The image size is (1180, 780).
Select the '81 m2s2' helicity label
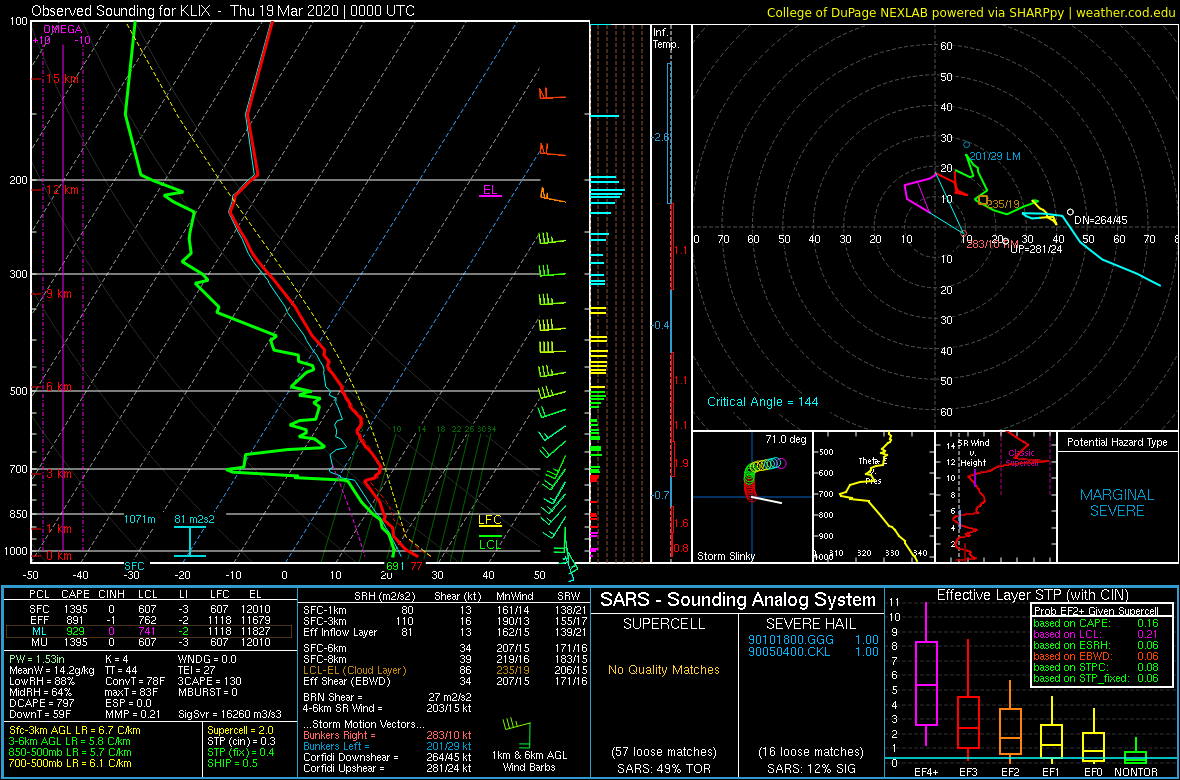tap(196, 519)
